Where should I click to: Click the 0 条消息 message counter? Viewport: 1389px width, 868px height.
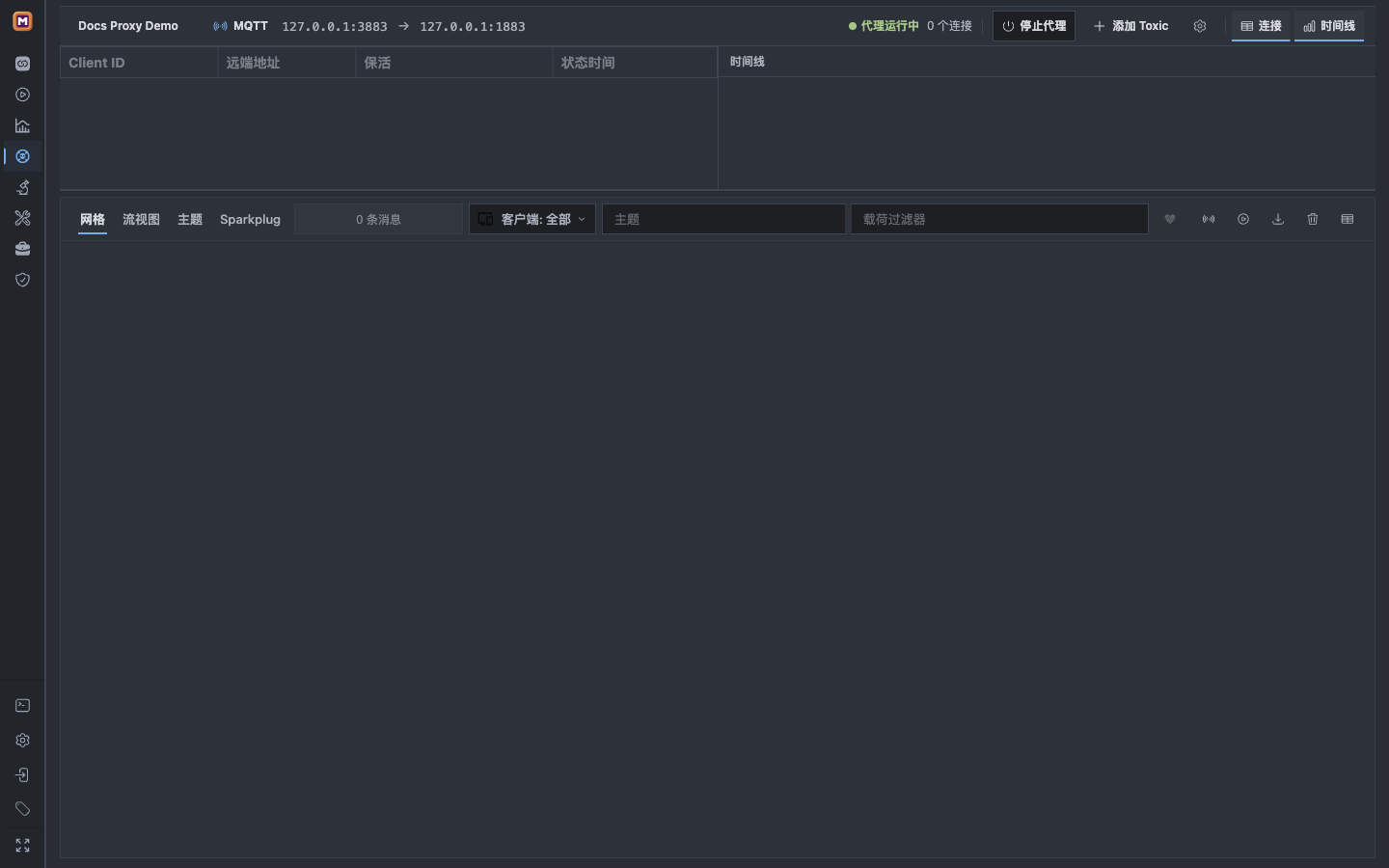pos(378,219)
